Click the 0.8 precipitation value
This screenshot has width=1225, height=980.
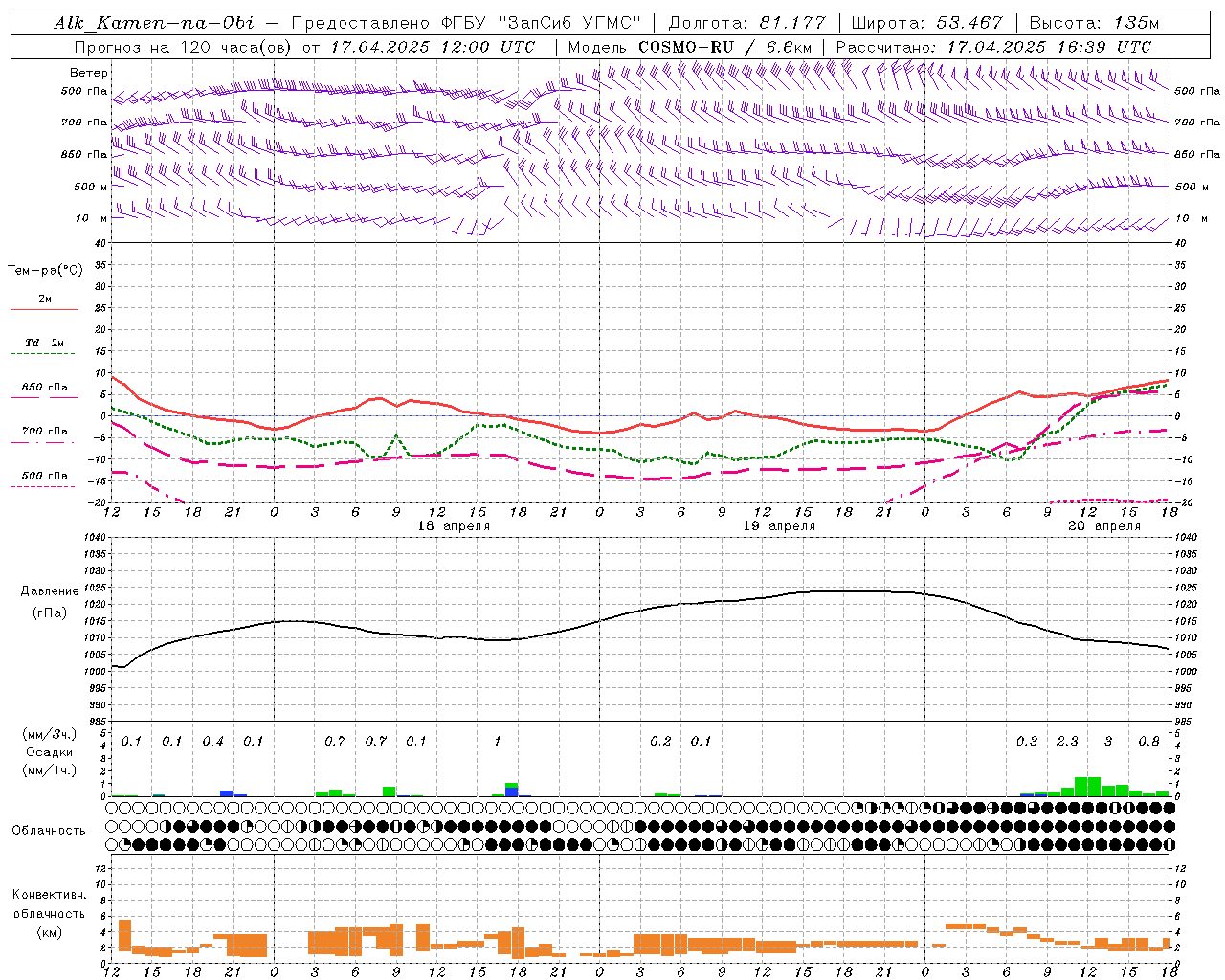tap(1149, 742)
